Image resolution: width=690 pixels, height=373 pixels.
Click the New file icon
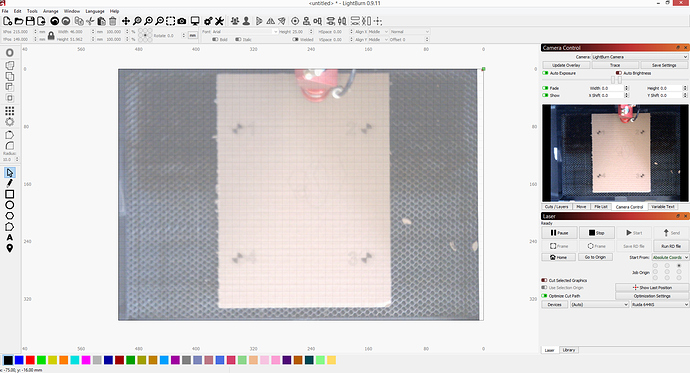pos(7,21)
